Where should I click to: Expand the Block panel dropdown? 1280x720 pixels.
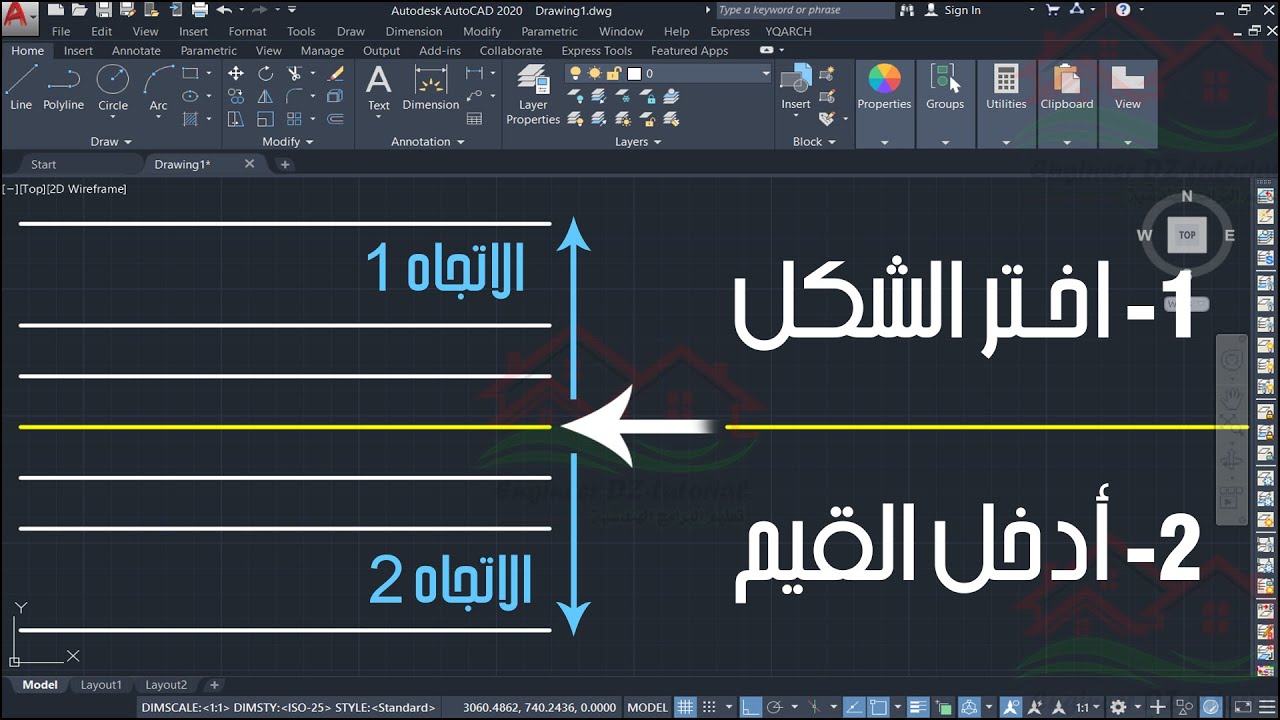pyautogui.click(x=814, y=142)
